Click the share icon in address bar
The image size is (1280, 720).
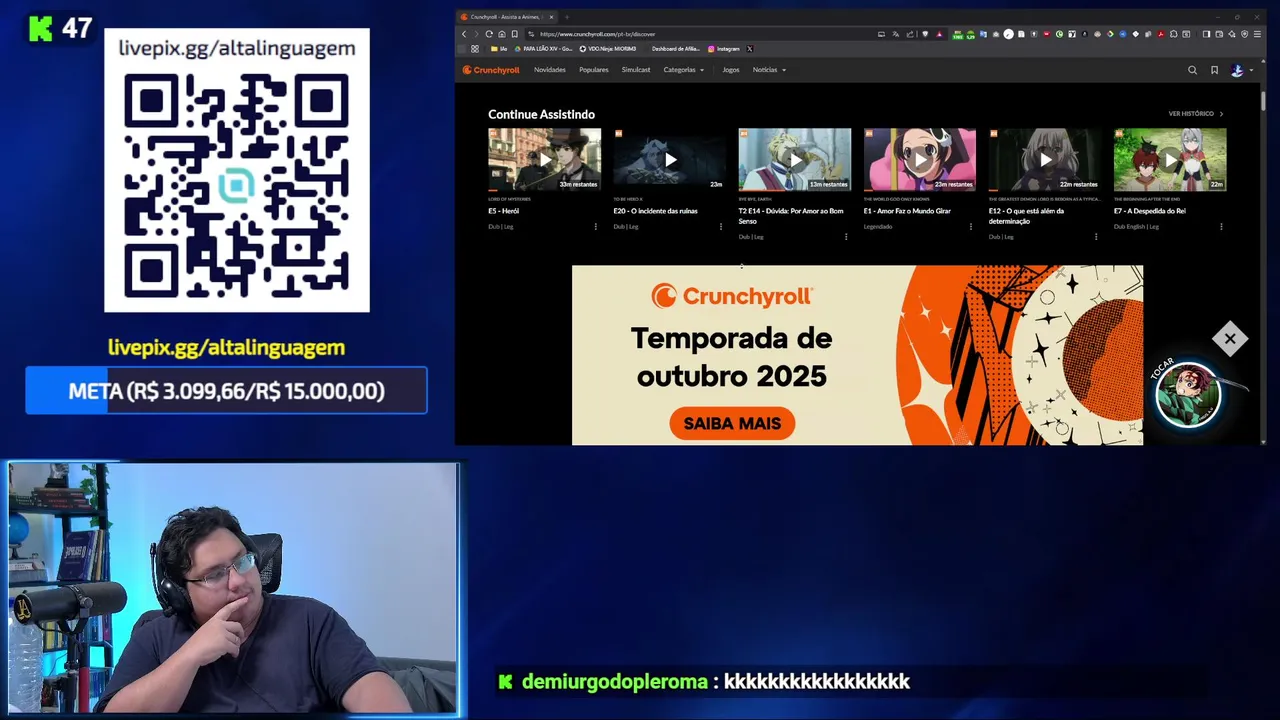[909, 34]
